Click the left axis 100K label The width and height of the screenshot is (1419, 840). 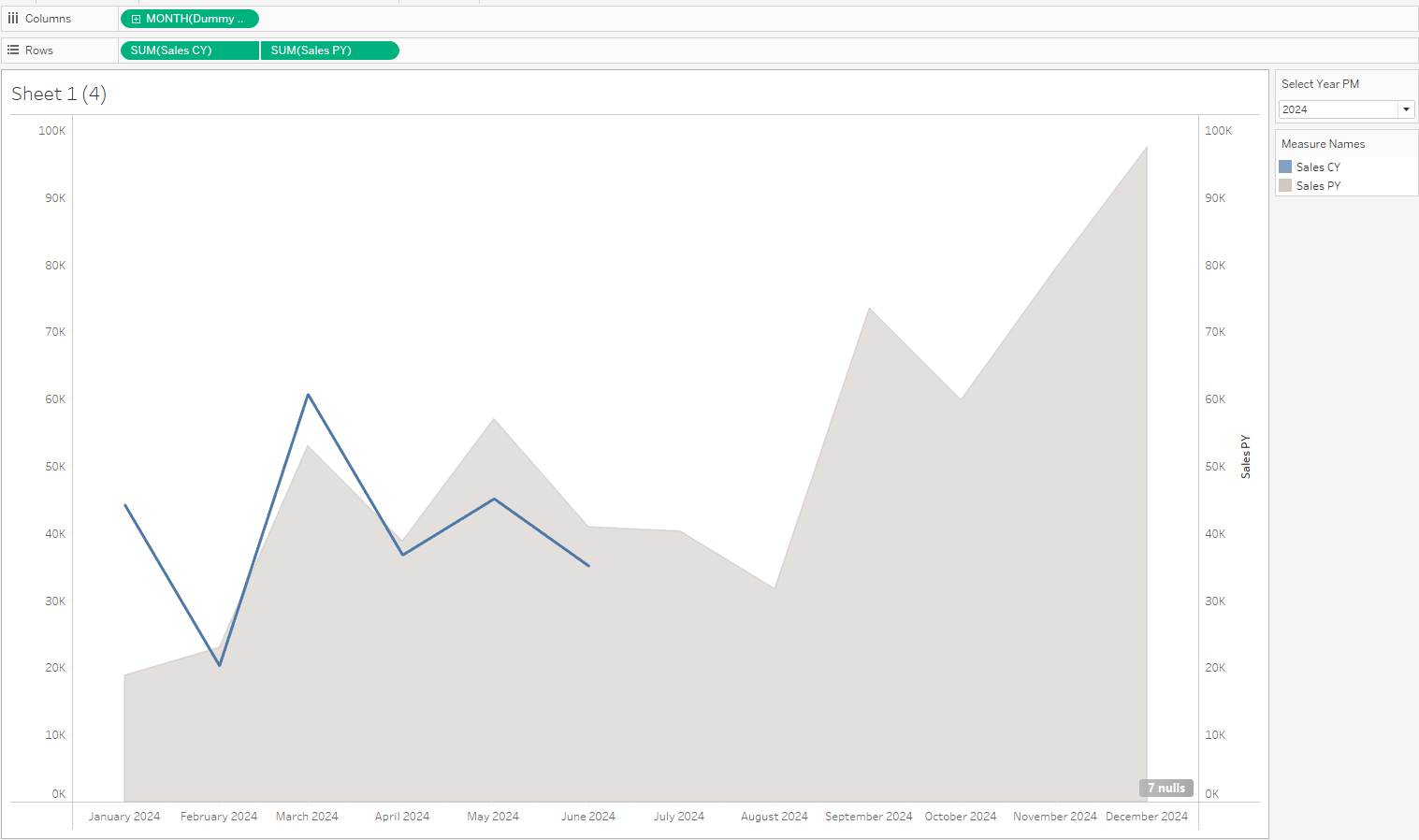(52, 131)
